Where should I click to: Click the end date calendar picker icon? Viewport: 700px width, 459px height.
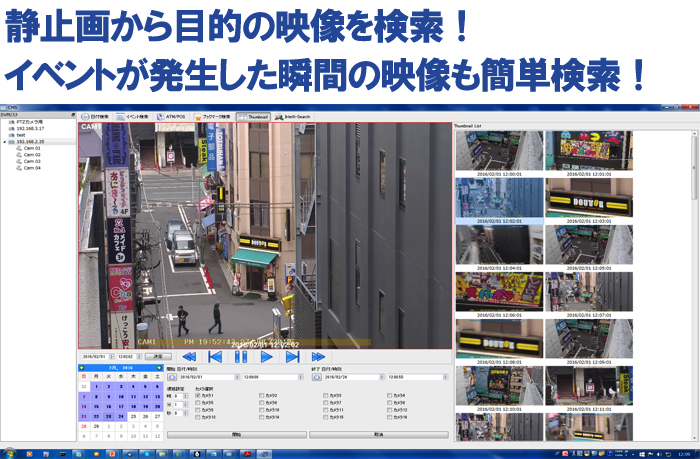point(317,377)
